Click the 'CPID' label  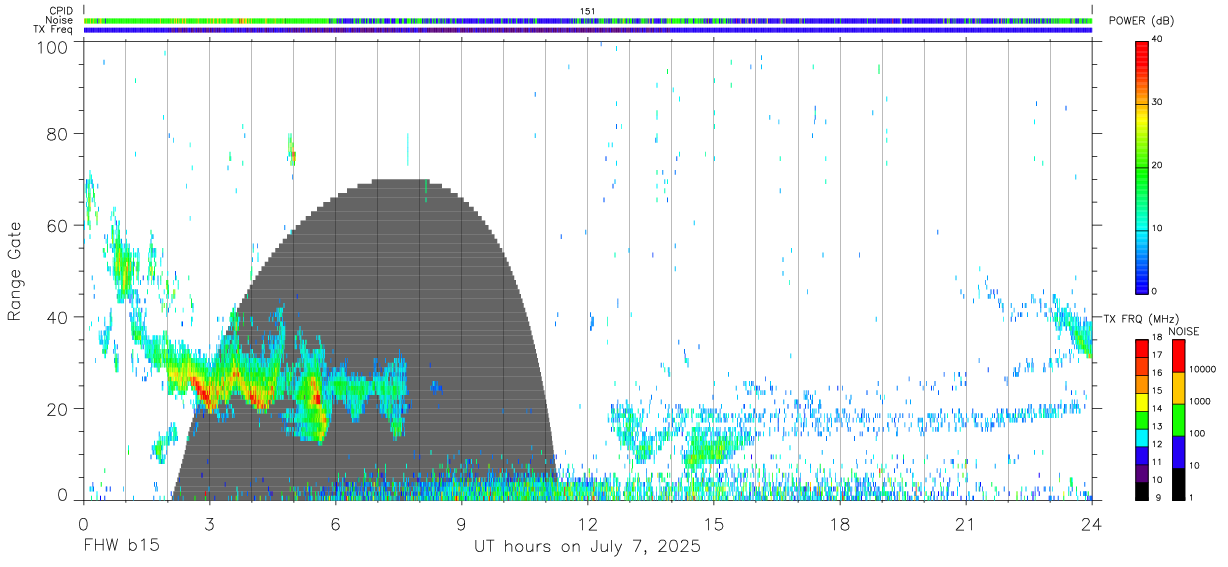tap(61, 11)
